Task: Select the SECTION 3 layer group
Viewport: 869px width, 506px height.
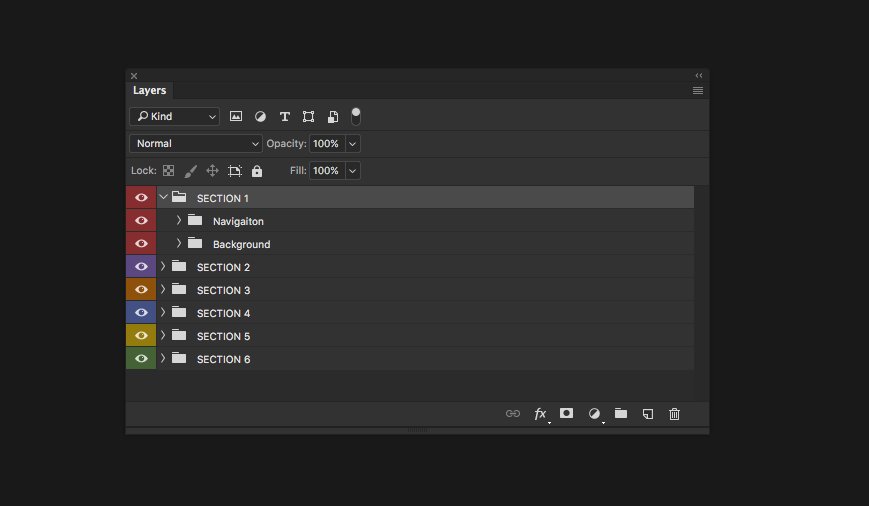Action: pyautogui.click(x=425, y=290)
